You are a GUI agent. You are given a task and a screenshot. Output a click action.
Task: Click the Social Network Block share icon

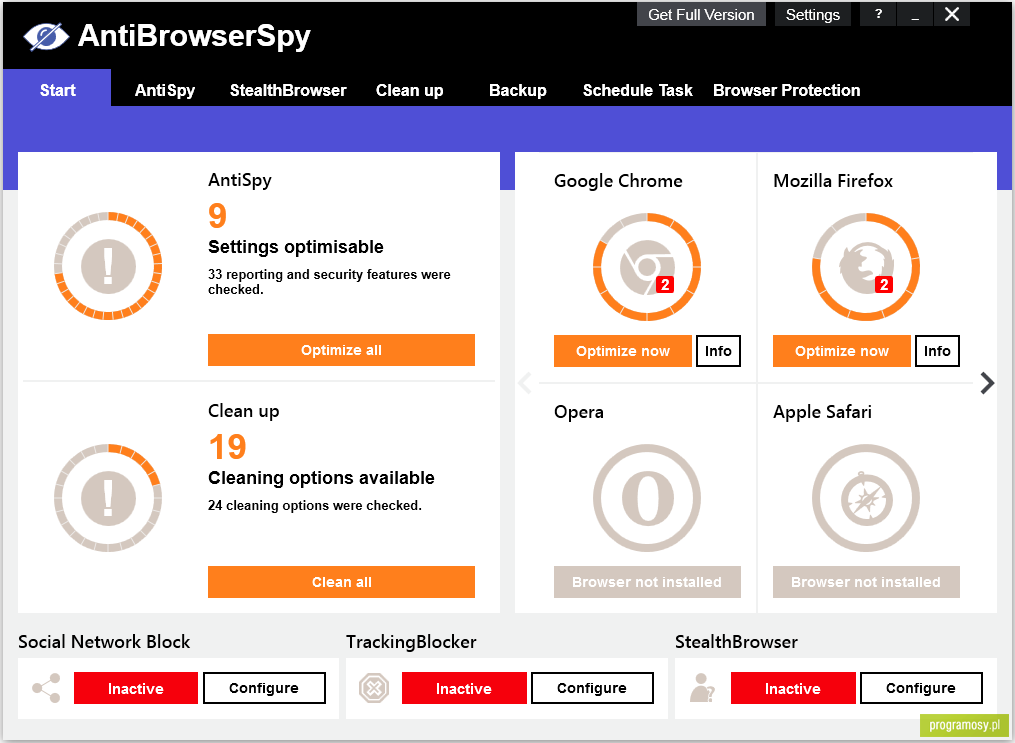click(x=47, y=688)
